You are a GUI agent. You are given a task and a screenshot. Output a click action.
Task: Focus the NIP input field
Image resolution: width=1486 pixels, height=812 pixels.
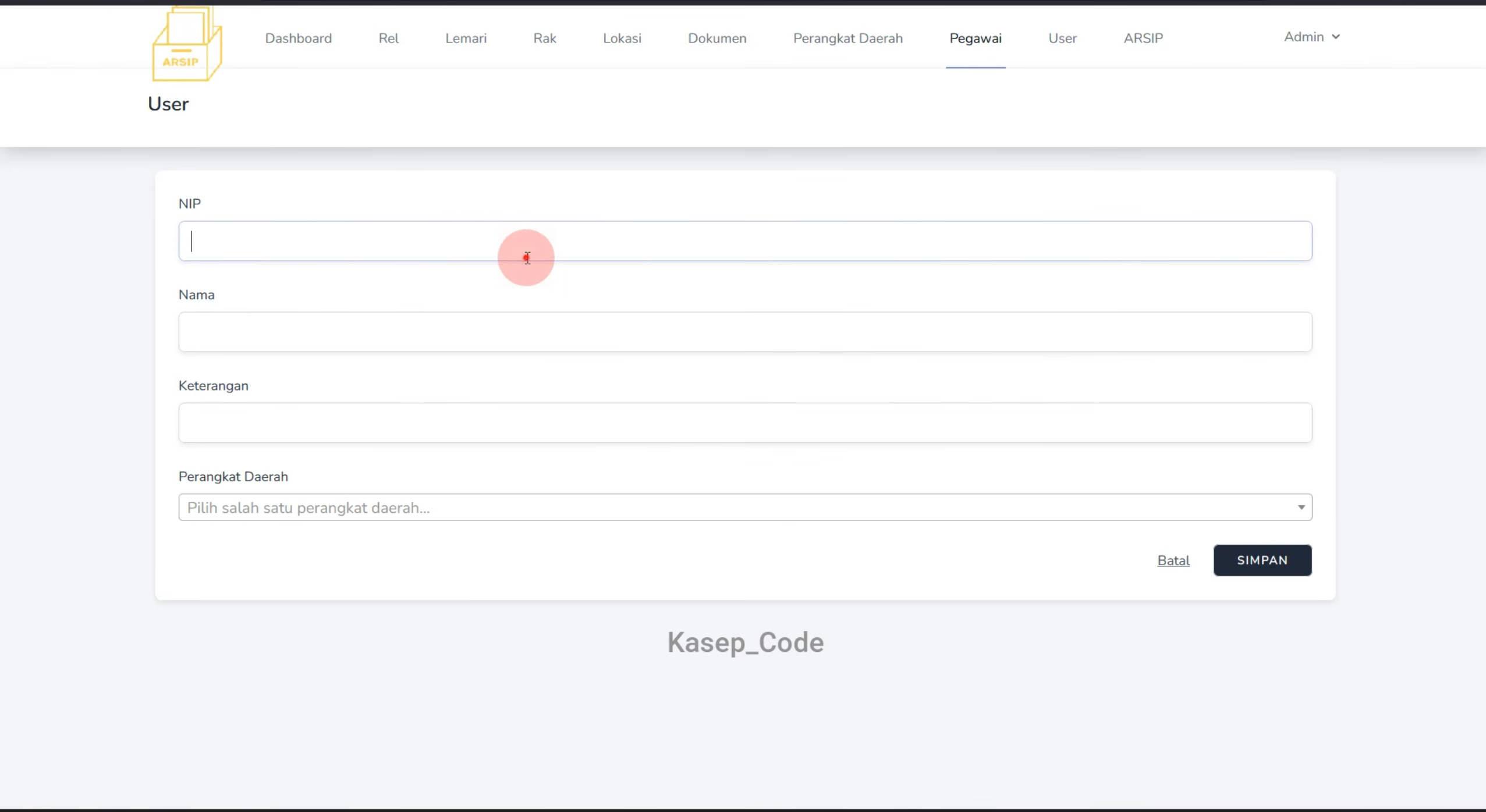(x=745, y=241)
